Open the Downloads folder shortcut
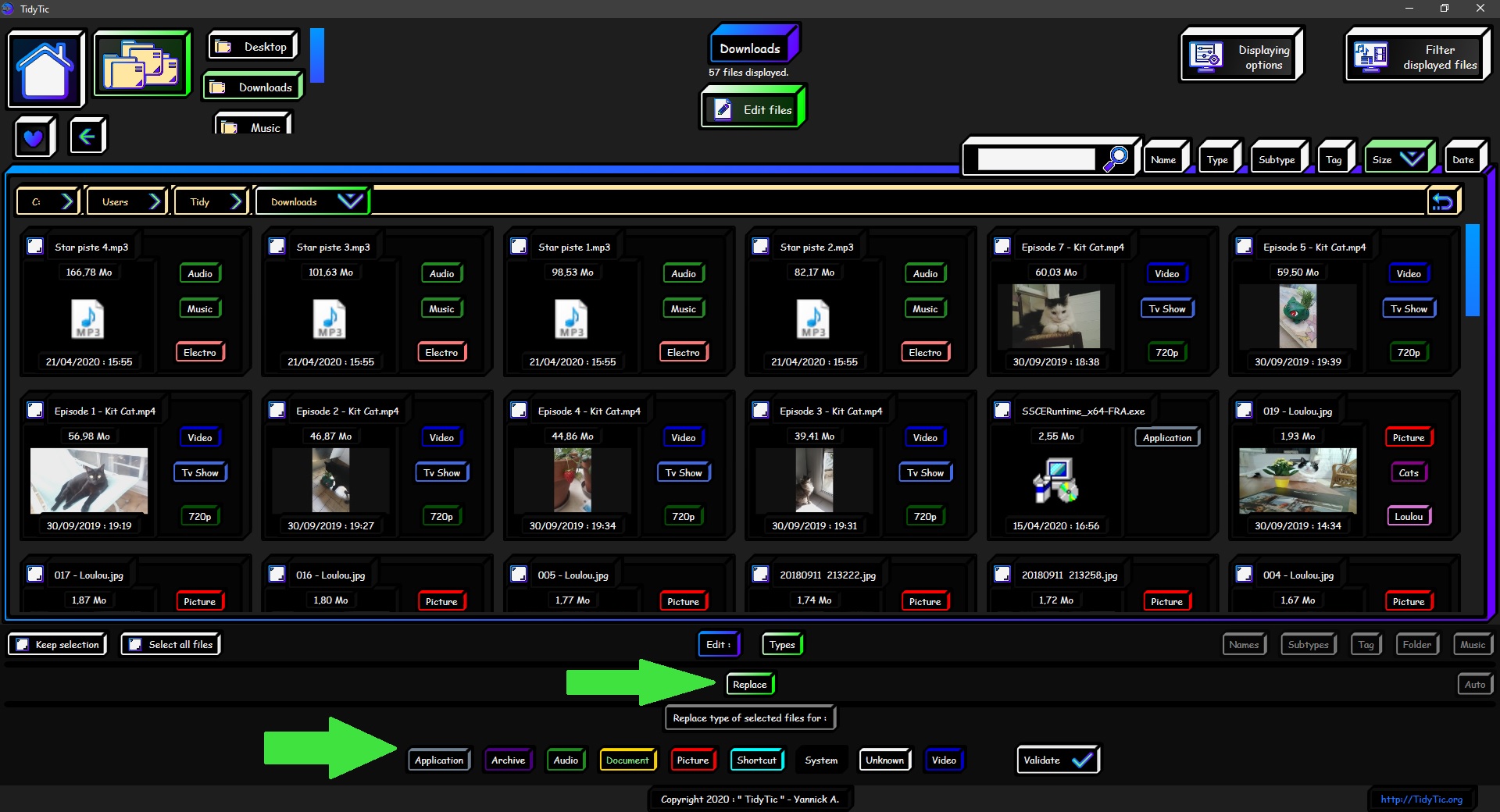 pyautogui.click(x=252, y=87)
